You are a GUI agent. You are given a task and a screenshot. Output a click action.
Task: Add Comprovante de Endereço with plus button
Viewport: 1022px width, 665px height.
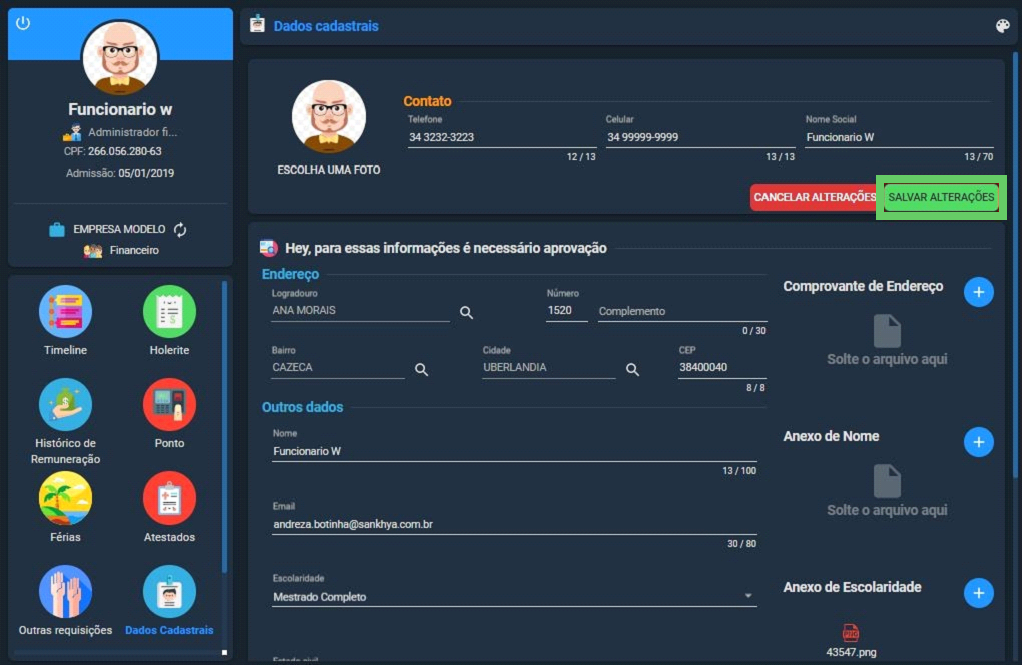pos(978,292)
